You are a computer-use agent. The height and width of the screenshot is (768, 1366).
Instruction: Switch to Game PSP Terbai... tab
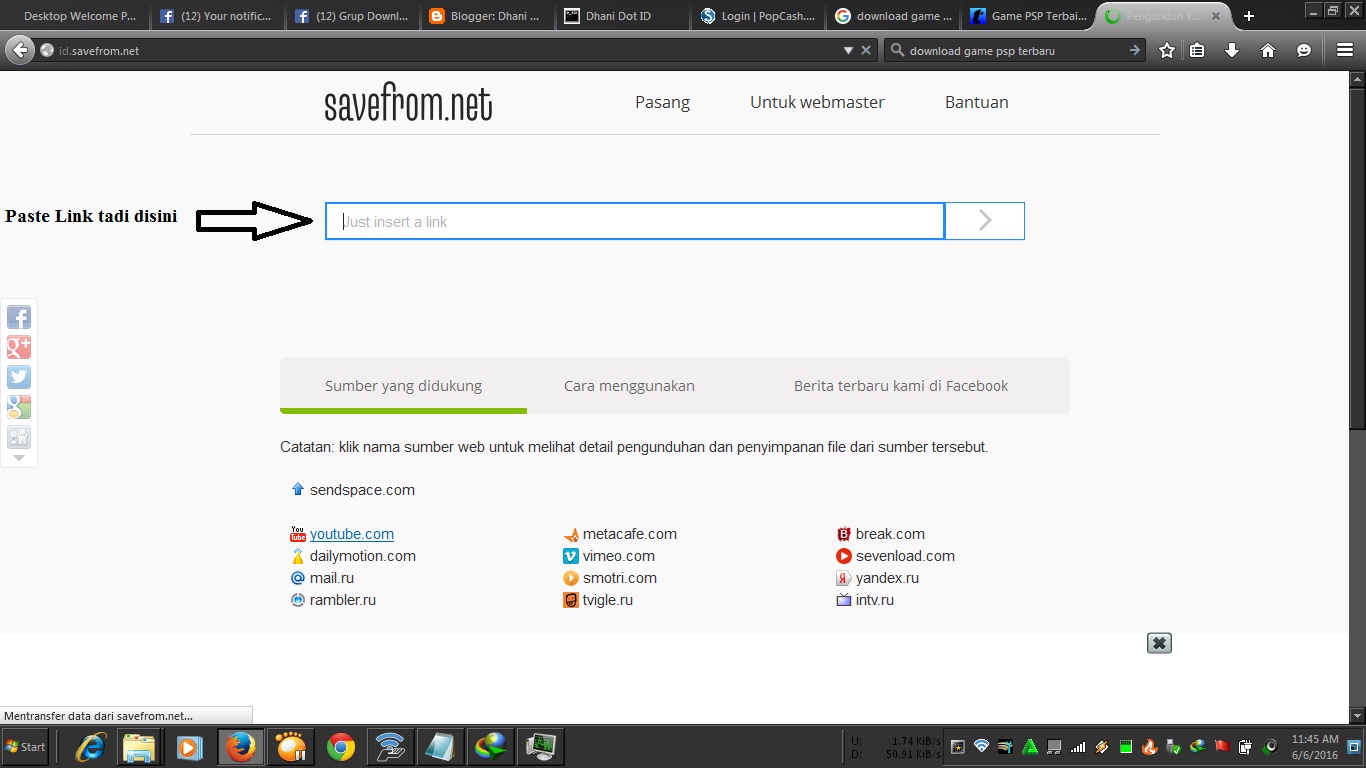[1029, 16]
